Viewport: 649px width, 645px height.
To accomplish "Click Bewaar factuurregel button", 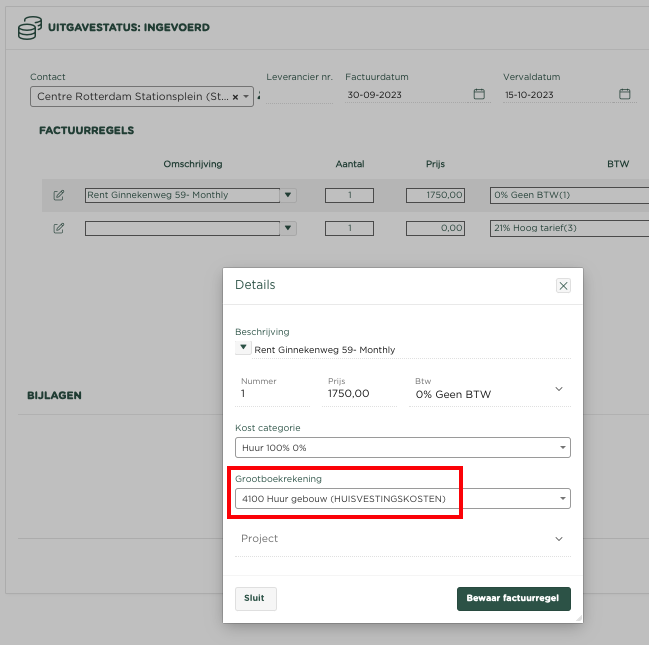I will tap(513, 598).
